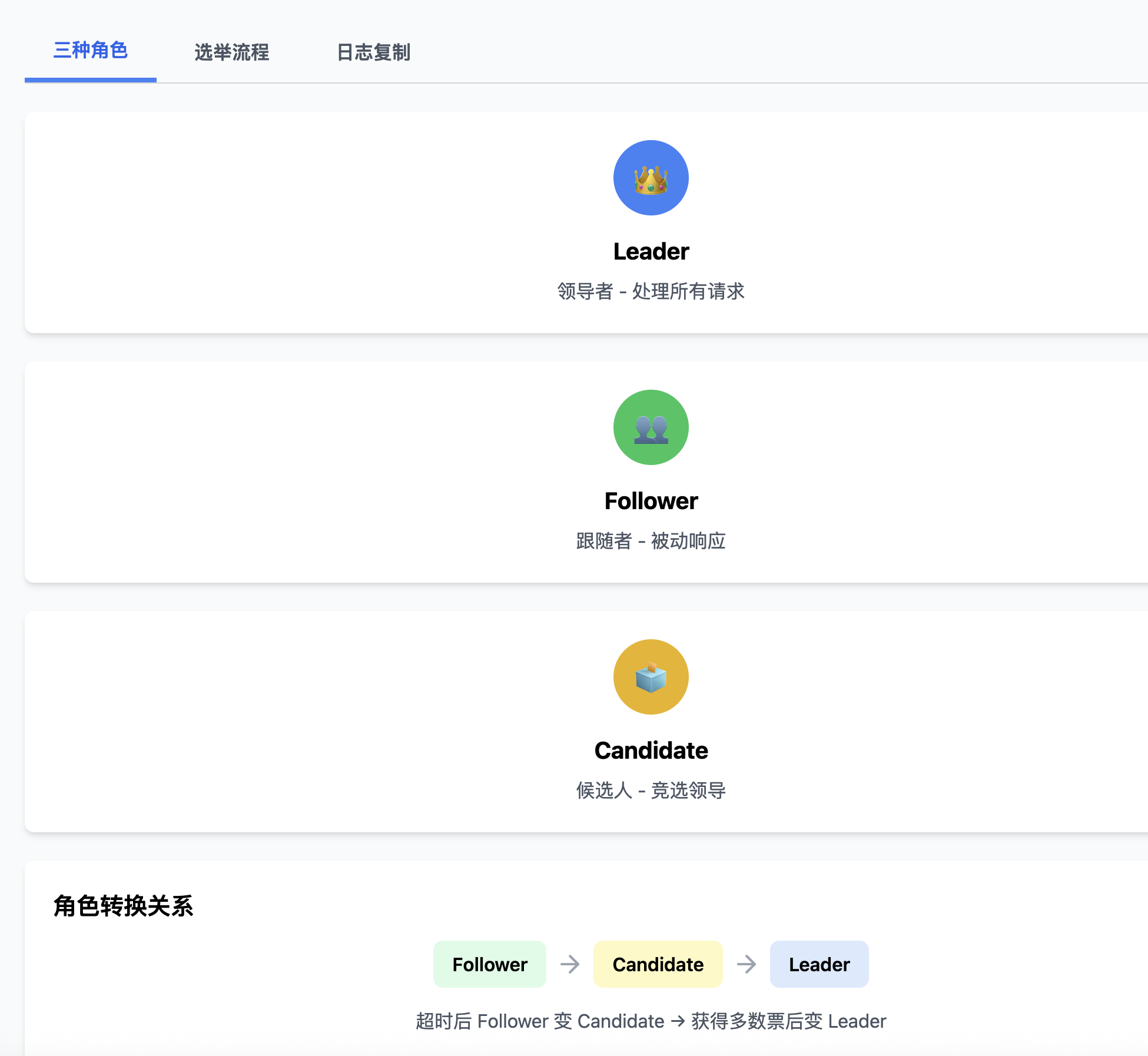Screen dimensions: 1148x1056
Task: Click the blue Leader badge
Action: click(x=819, y=964)
